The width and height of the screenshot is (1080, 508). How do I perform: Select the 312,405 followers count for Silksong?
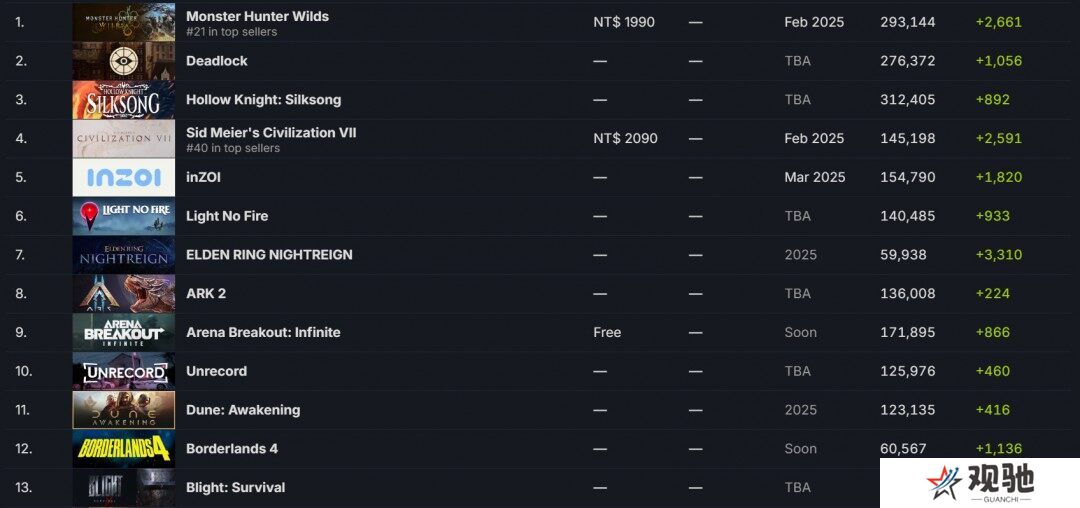click(908, 100)
